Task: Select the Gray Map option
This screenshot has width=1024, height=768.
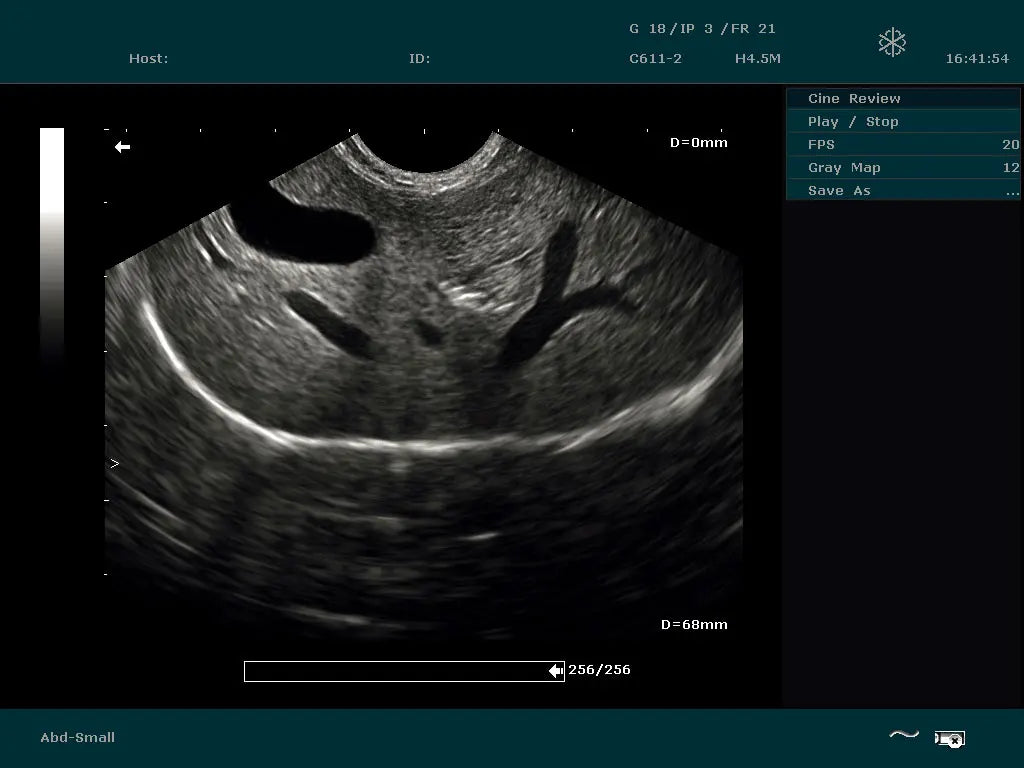Action: [x=844, y=167]
